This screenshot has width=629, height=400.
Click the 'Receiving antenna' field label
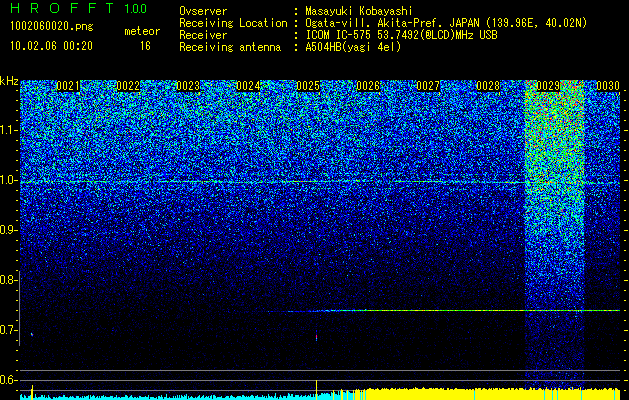tap(230, 47)
